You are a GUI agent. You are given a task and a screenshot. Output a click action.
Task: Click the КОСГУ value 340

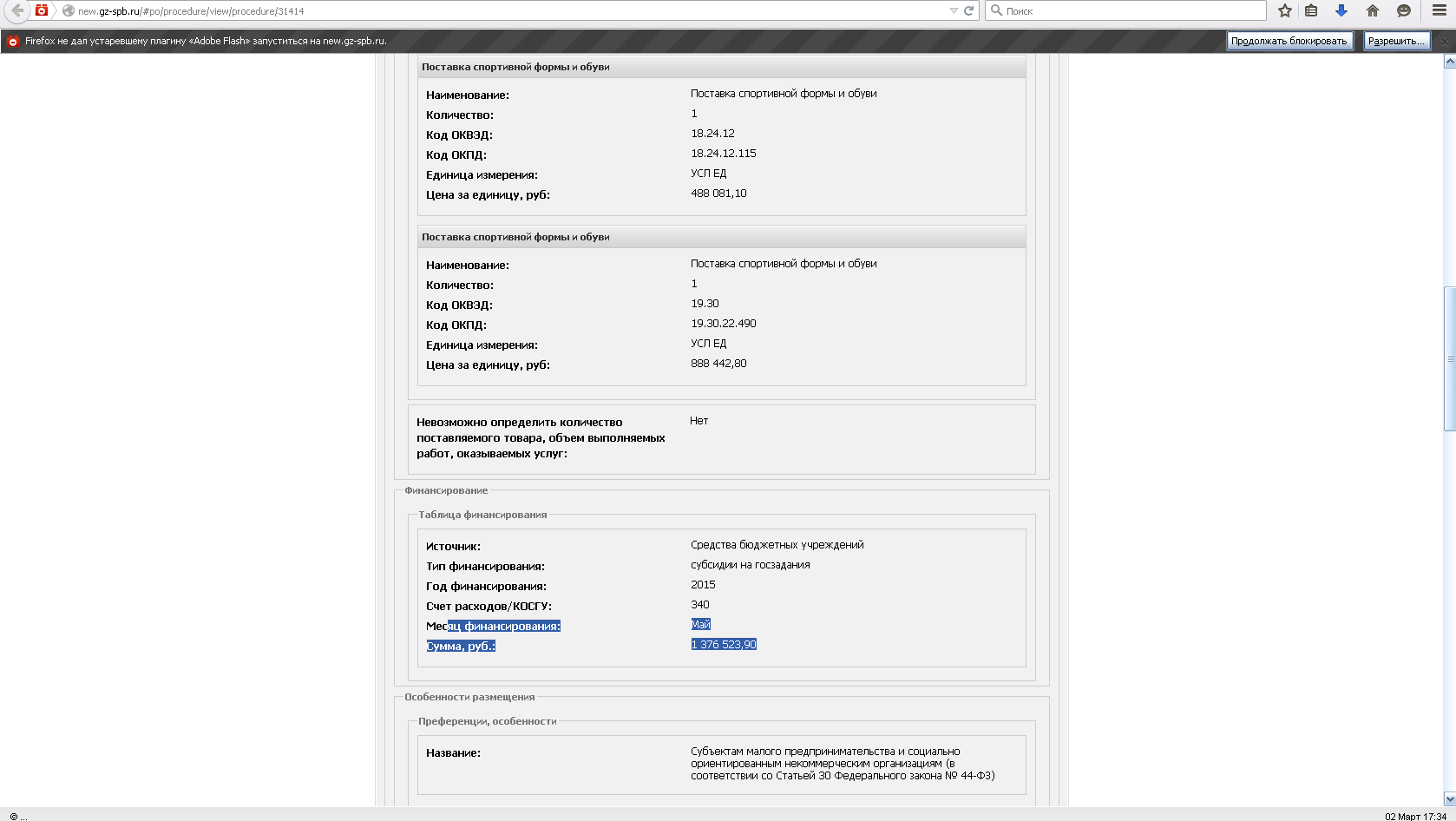pyautogui.click(x=700, y=605)
